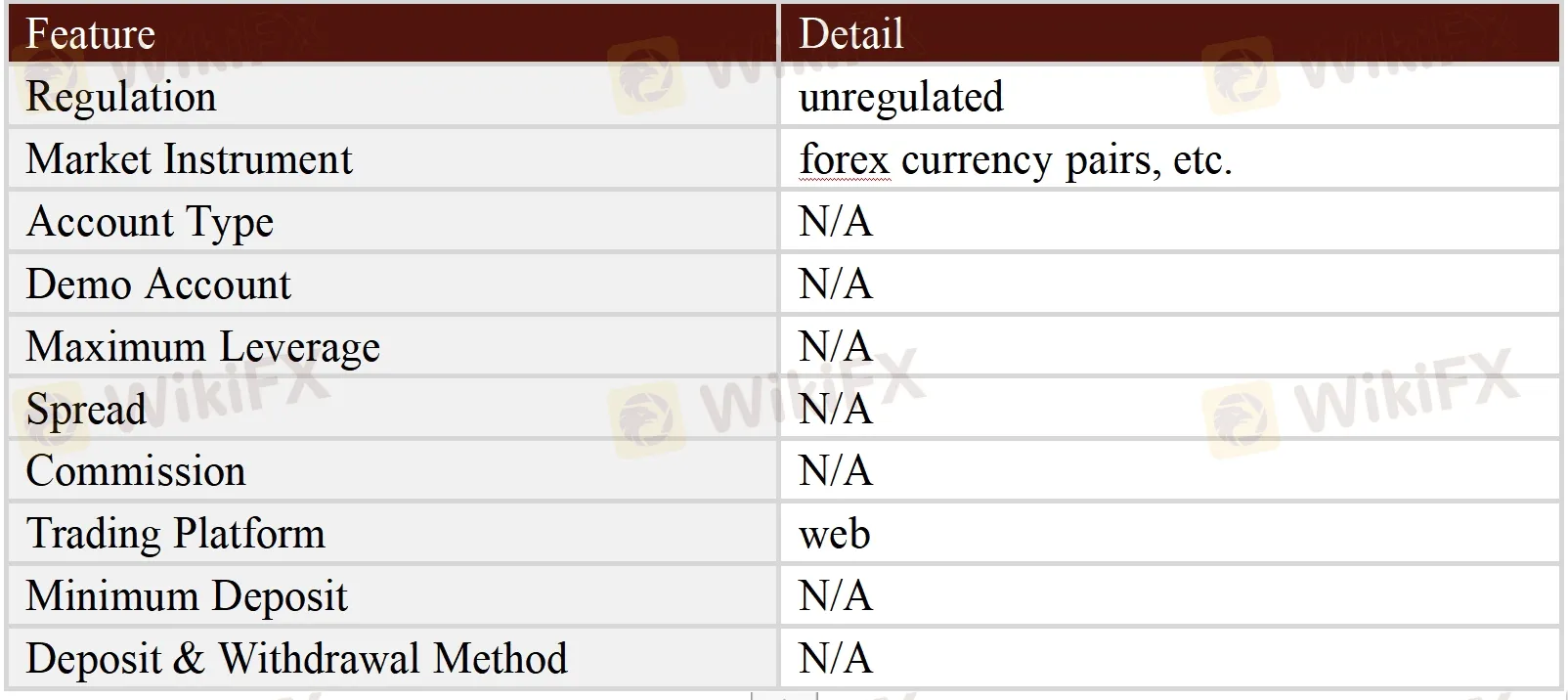Select the Demo Account label
1568x700 pixels.
point(158,284)
